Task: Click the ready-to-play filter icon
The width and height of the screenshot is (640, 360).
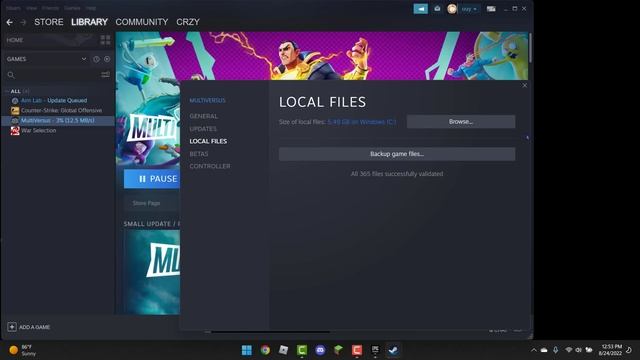Action: click(107, 59)
